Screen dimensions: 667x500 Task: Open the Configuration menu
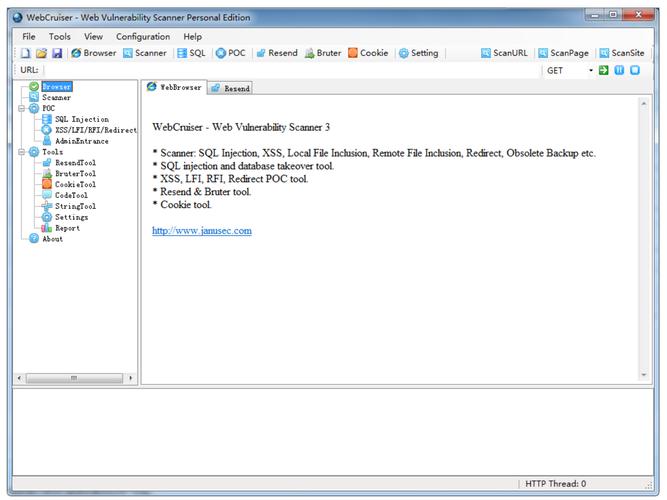143,36
